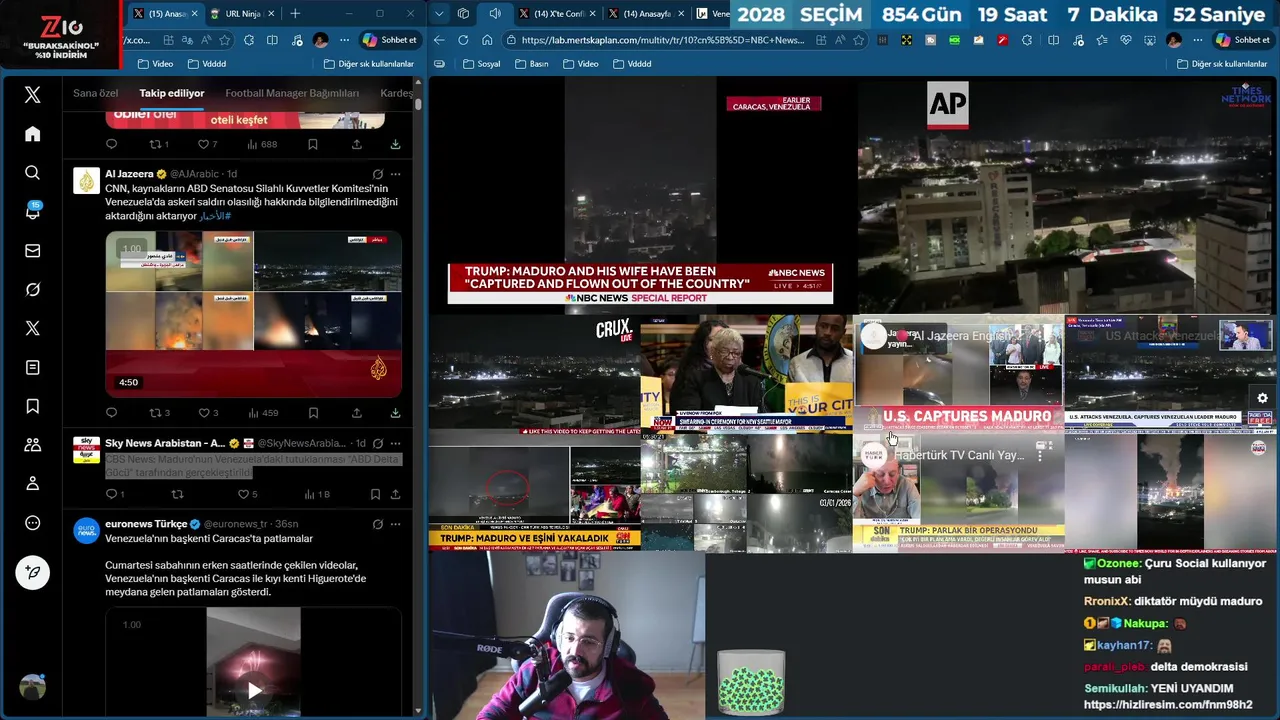The image size is (1280, 720).
Task: Open the X Home feed icon
Action: [x=32, y=134]
